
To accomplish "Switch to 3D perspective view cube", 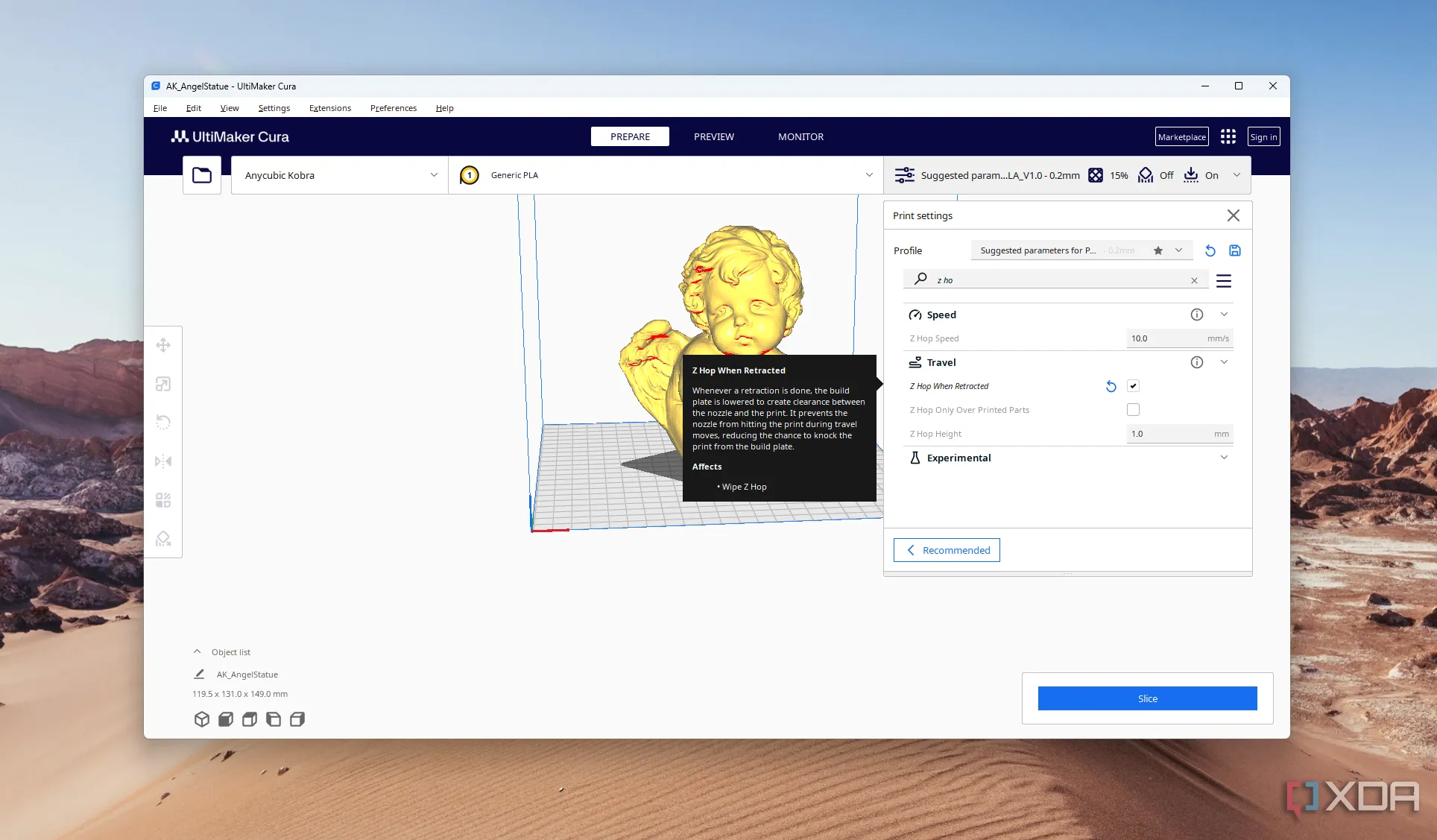I will point(201,719).
